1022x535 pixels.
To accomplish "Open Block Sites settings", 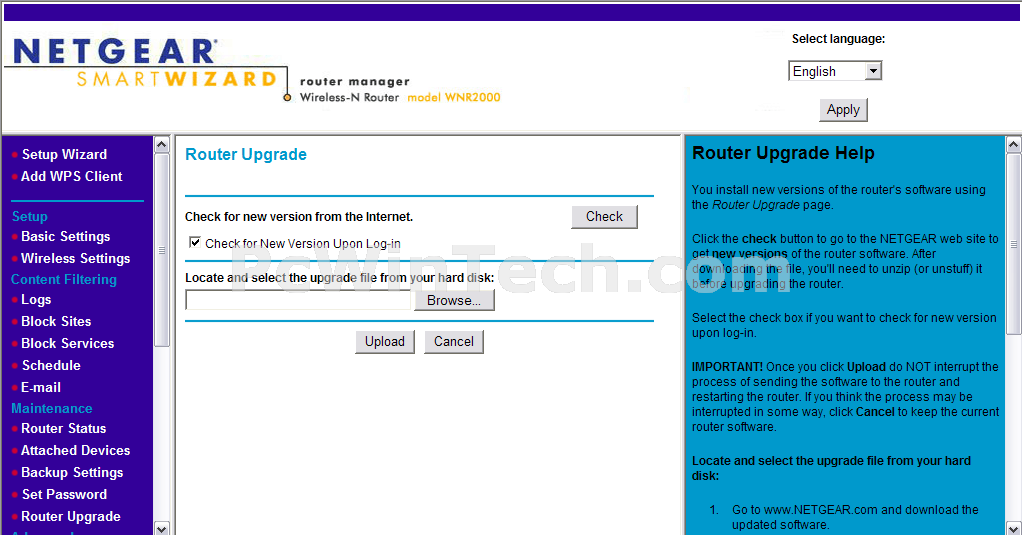I will (x=56, y=321).
